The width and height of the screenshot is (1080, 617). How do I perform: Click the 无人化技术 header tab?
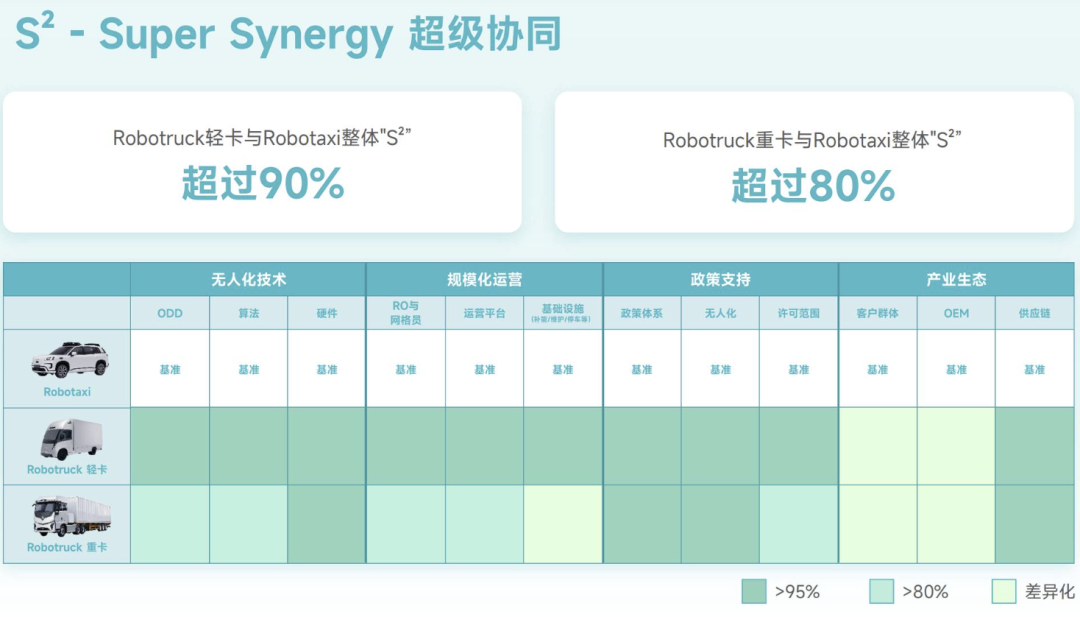[248, 280]
